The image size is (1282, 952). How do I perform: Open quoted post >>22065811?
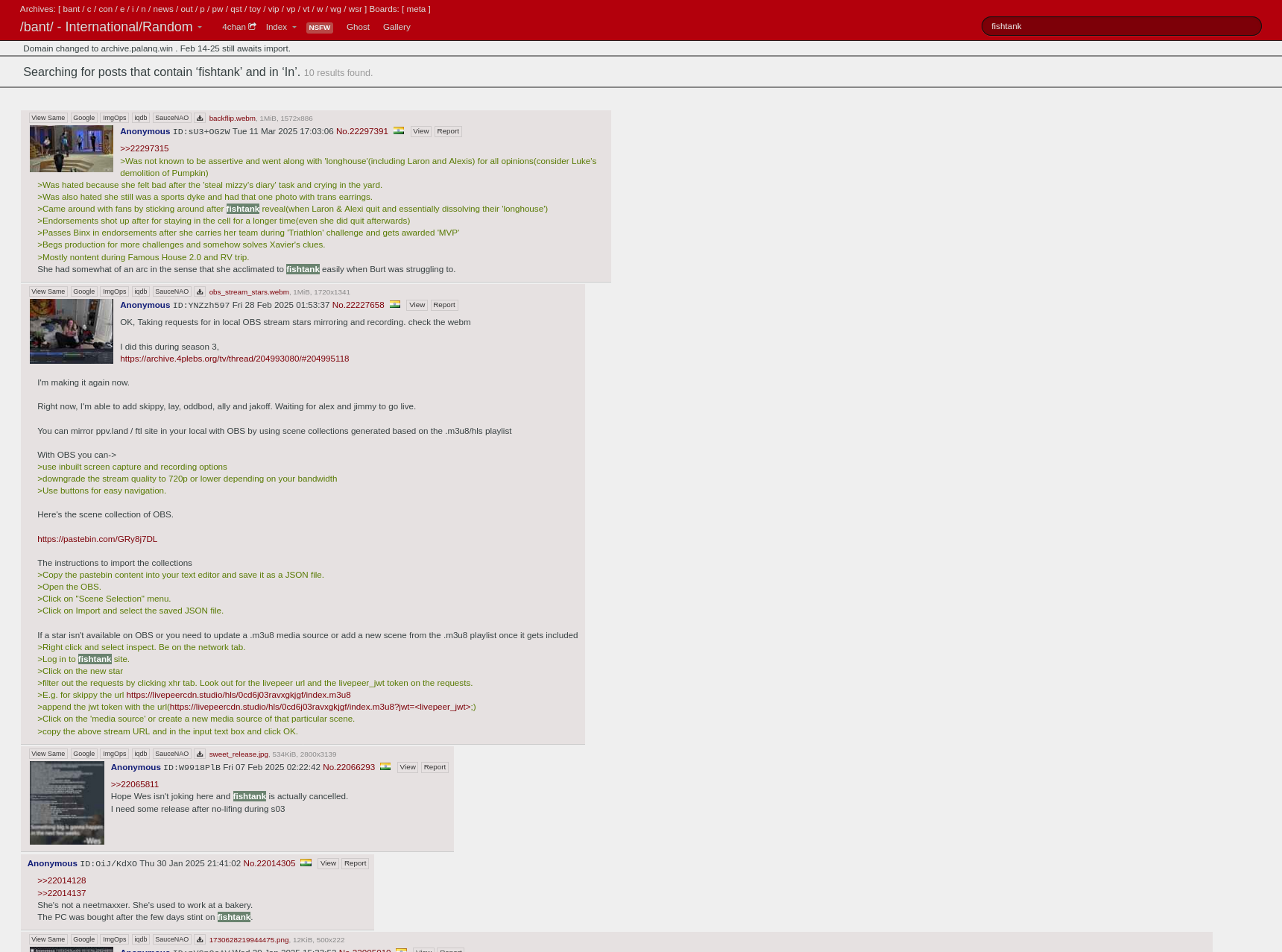pos(135,784)
